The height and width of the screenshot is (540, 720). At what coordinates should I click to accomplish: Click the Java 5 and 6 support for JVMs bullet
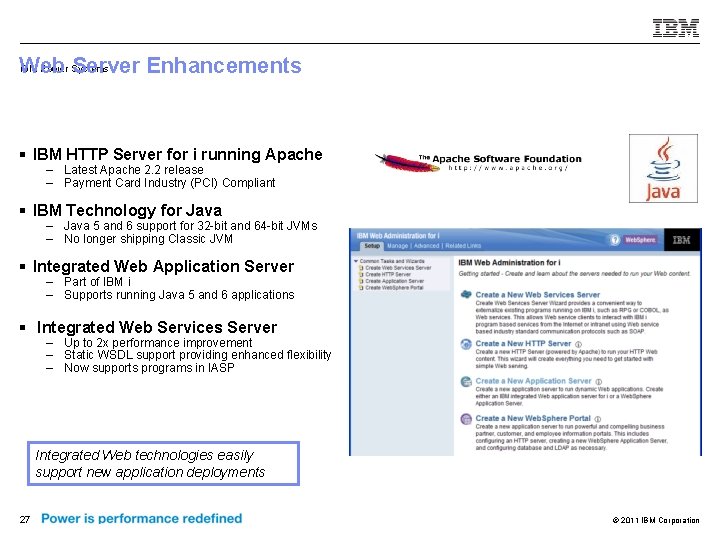click(x=191, y=226)
